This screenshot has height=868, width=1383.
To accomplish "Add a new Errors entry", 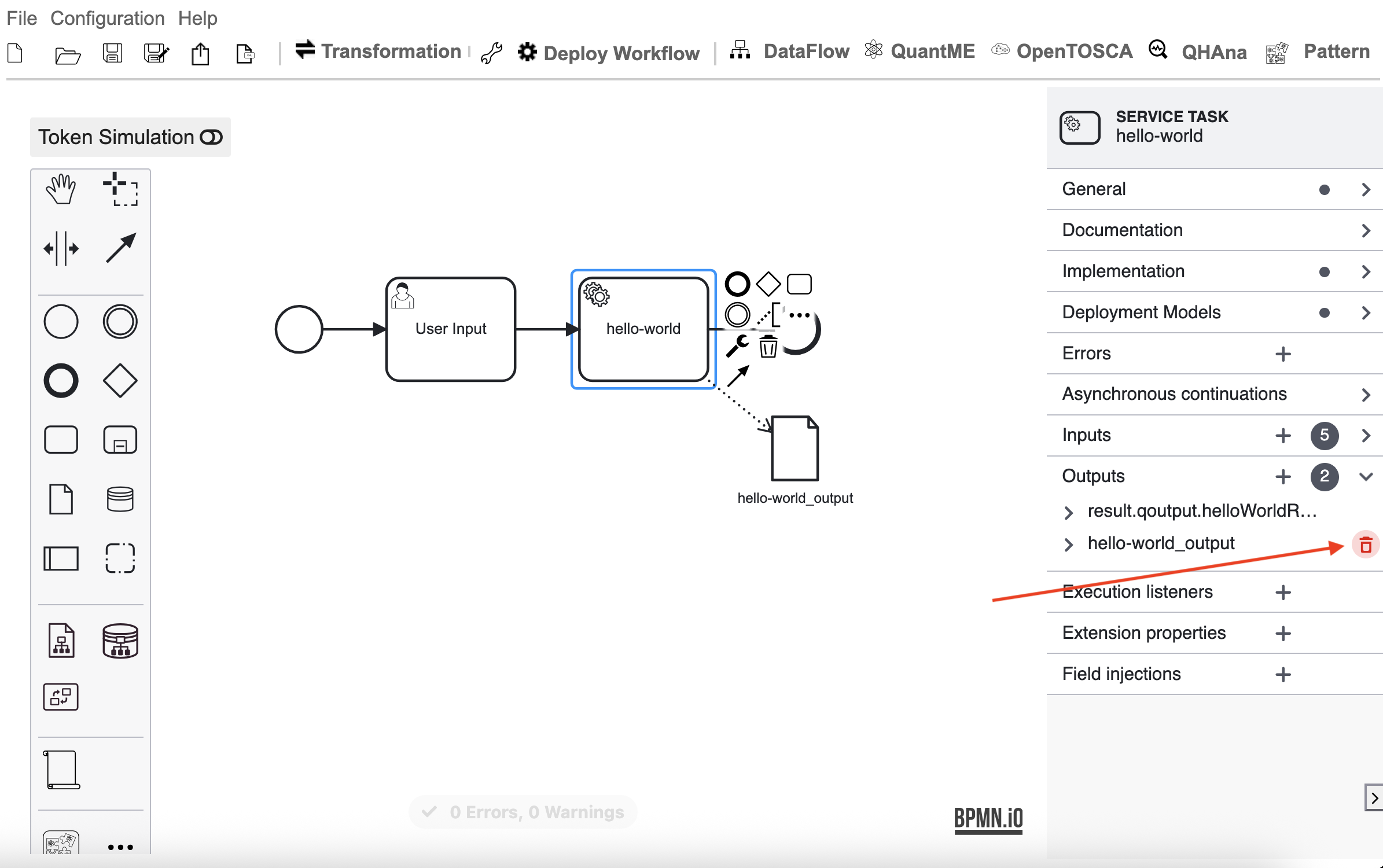I will [x=1283, y=354].
